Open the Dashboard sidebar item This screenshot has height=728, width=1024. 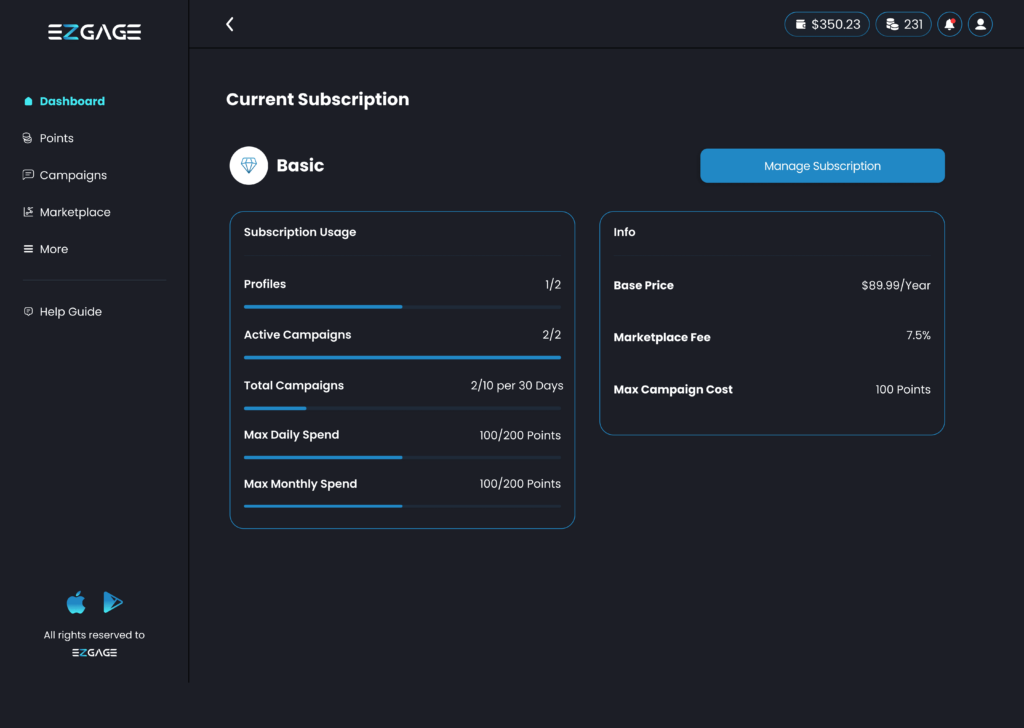[72, 101]
